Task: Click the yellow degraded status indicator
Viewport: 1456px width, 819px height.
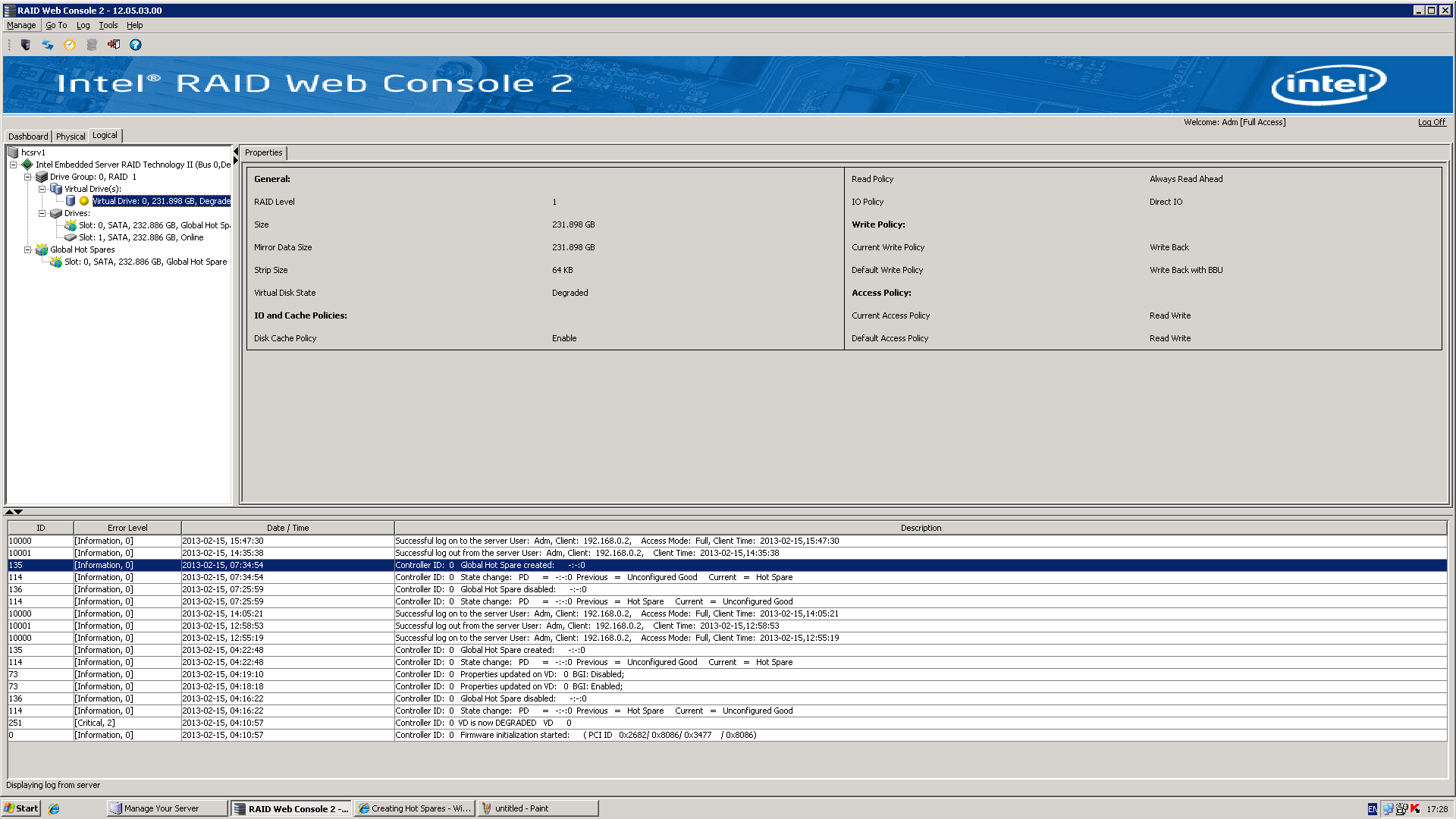Action: pos(84,201)
